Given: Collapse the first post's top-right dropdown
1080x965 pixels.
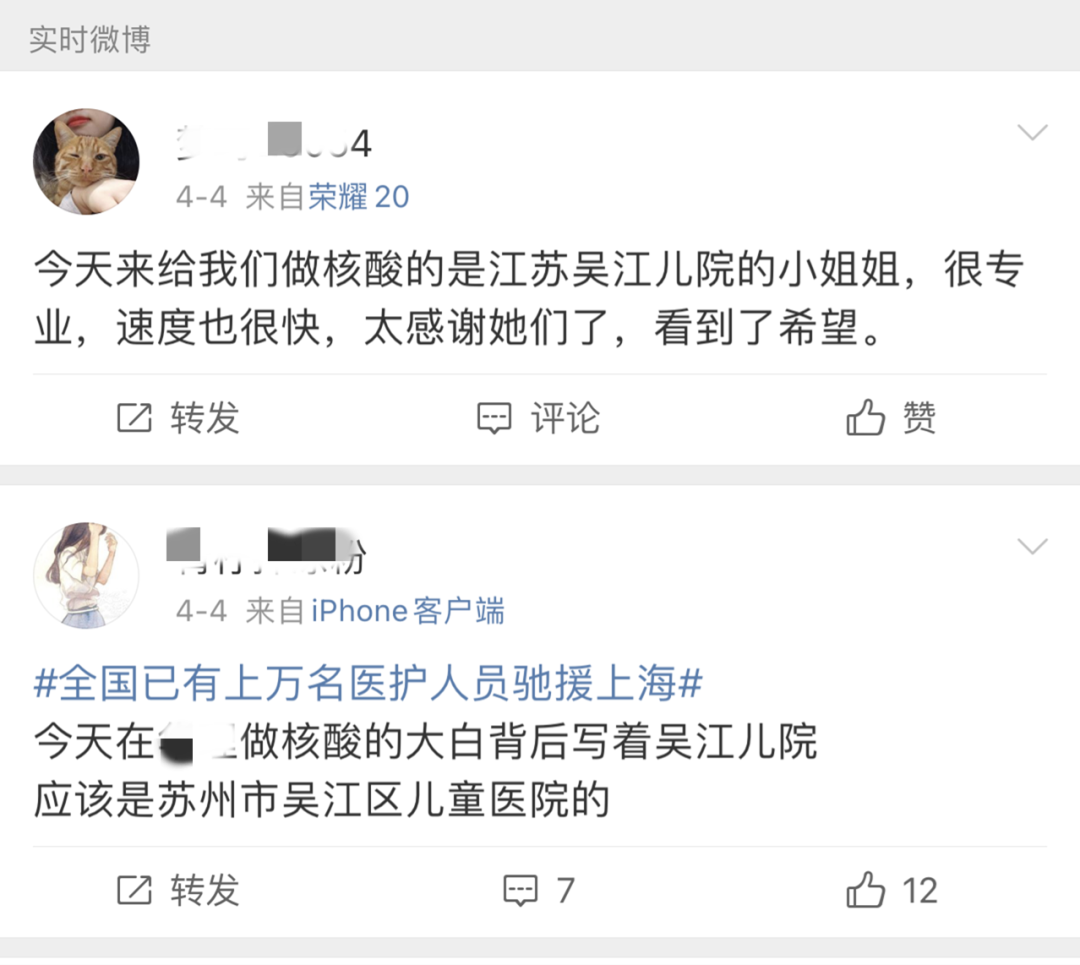Looking at the screenshot, I should [1031, 132].
